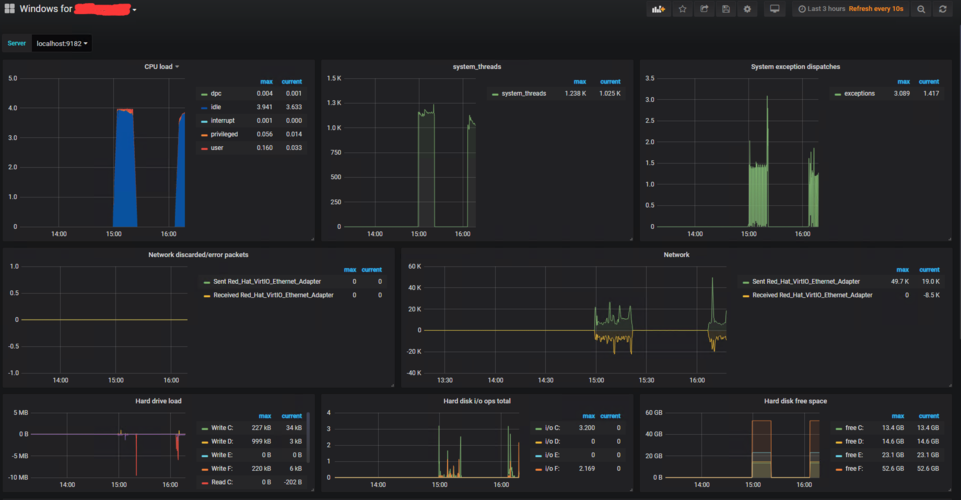Sort CPU load legend by max column
The width and height of the screenshot is (961, 500).
[x=266, y=81]
